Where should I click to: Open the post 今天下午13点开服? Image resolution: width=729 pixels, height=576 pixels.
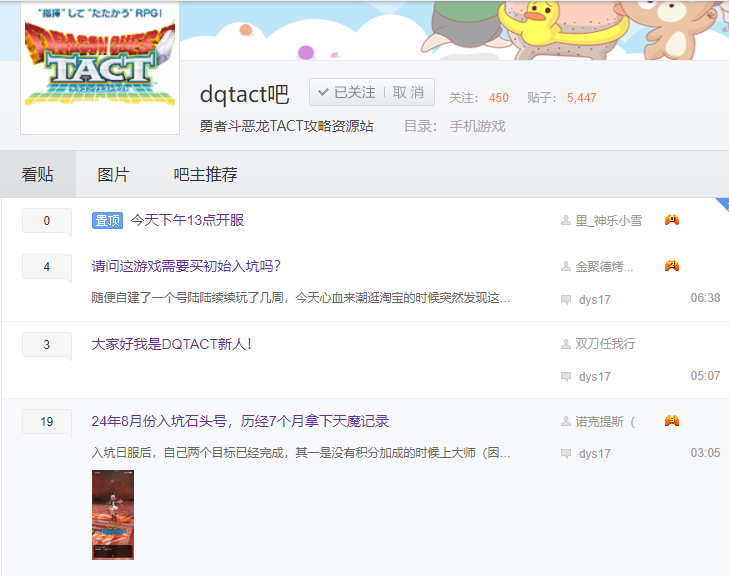(x=187, y=220)
